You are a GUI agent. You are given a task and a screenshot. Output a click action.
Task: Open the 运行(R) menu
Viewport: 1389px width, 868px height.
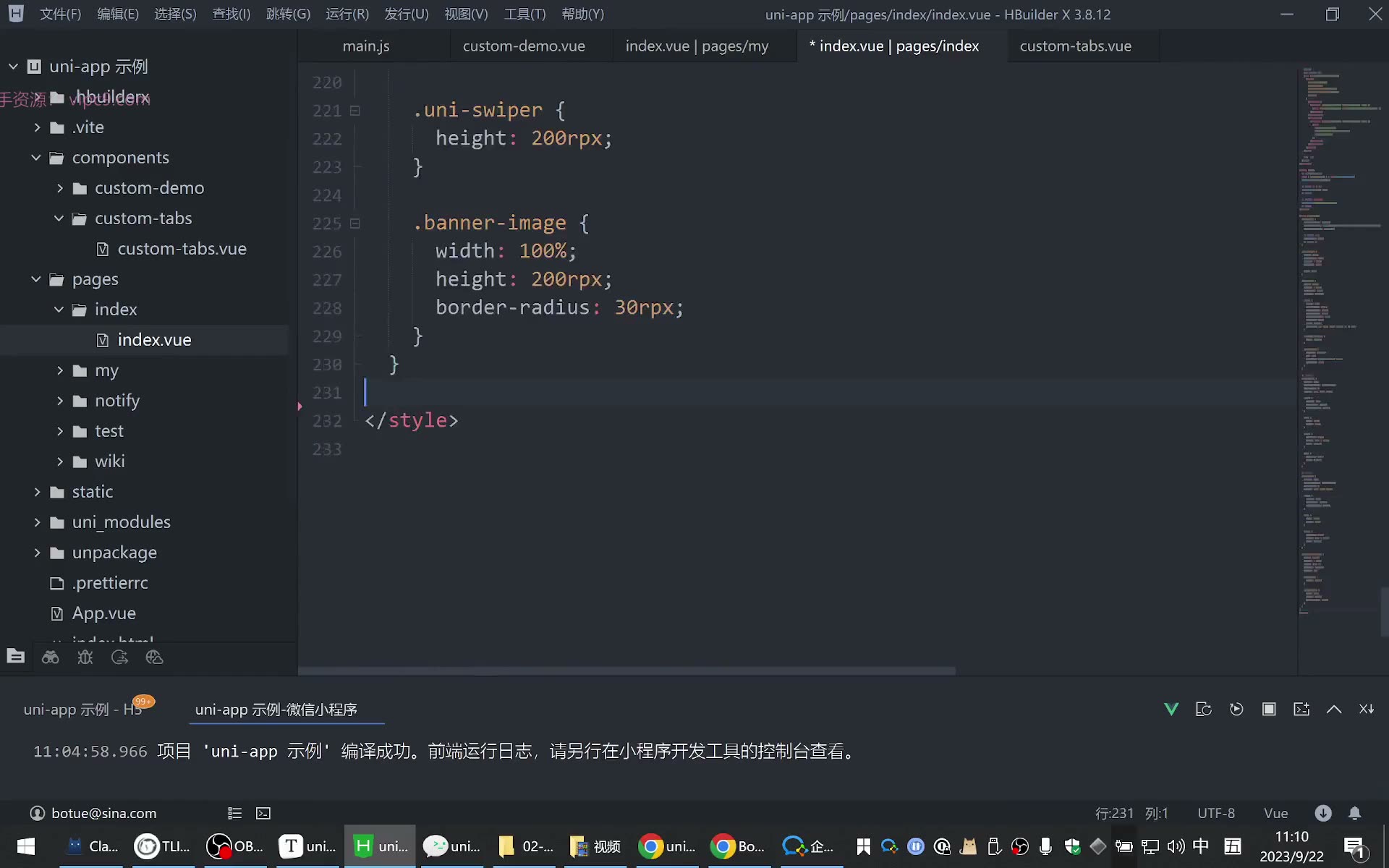coord(347,14)
